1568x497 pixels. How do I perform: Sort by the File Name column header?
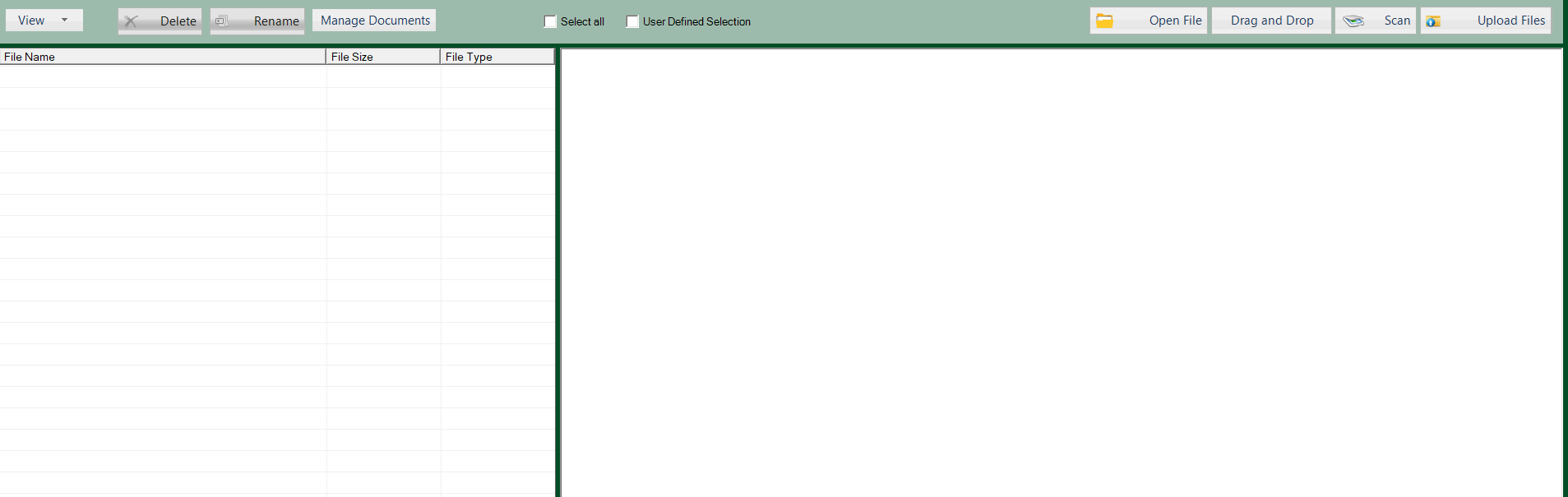click(x=162, y=57)
